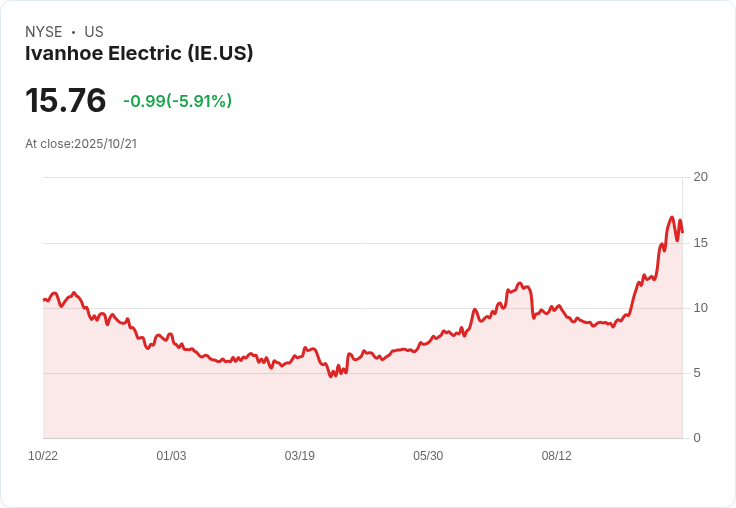
Task: Click the rightmost end of the red price line
Action: [682, 231]
